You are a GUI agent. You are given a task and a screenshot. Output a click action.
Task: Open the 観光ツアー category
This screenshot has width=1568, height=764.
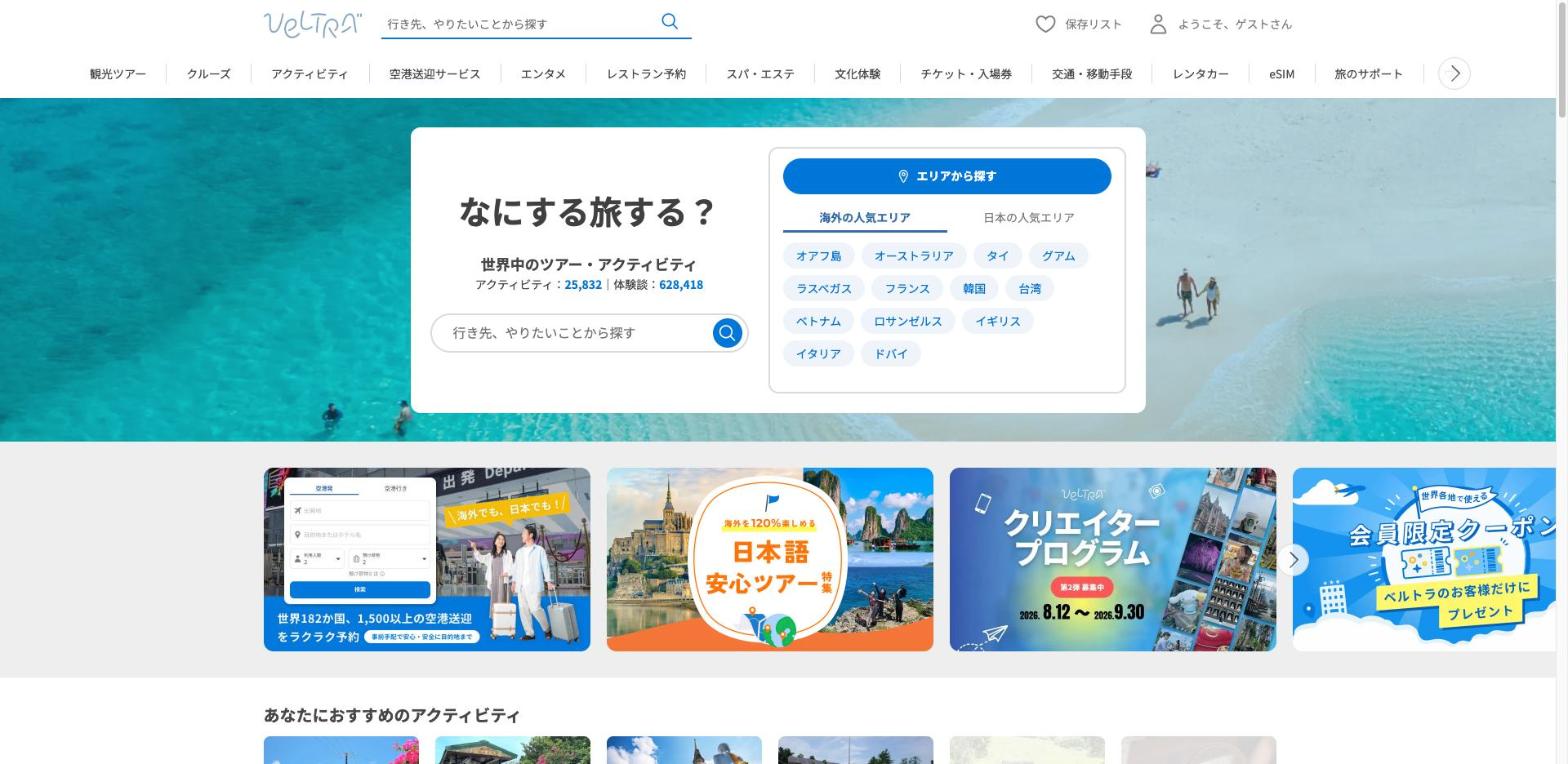(118, 74)
